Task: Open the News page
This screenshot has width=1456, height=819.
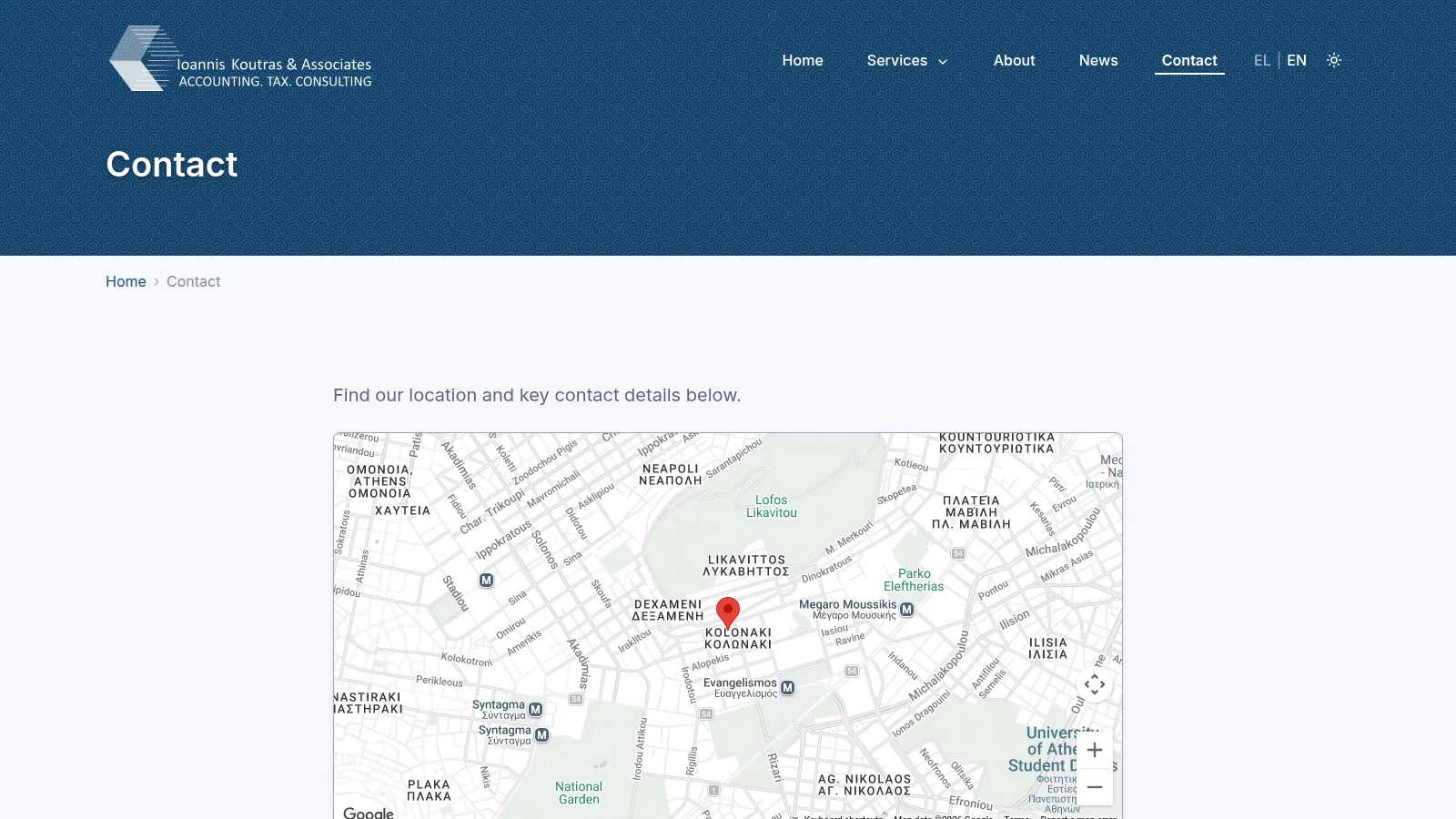Action: click(x=1098, y=60)
